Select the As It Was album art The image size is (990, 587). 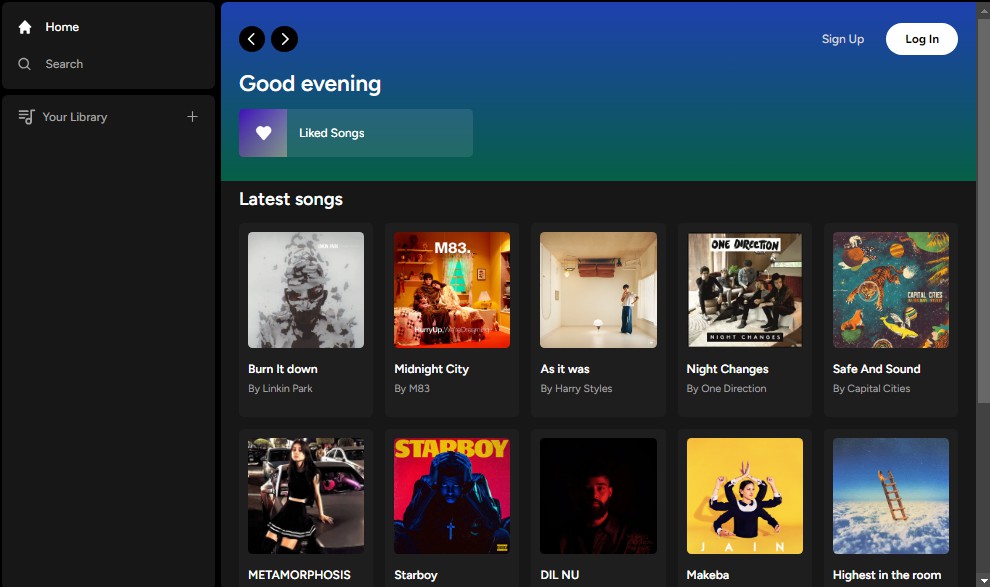point(598,290)
